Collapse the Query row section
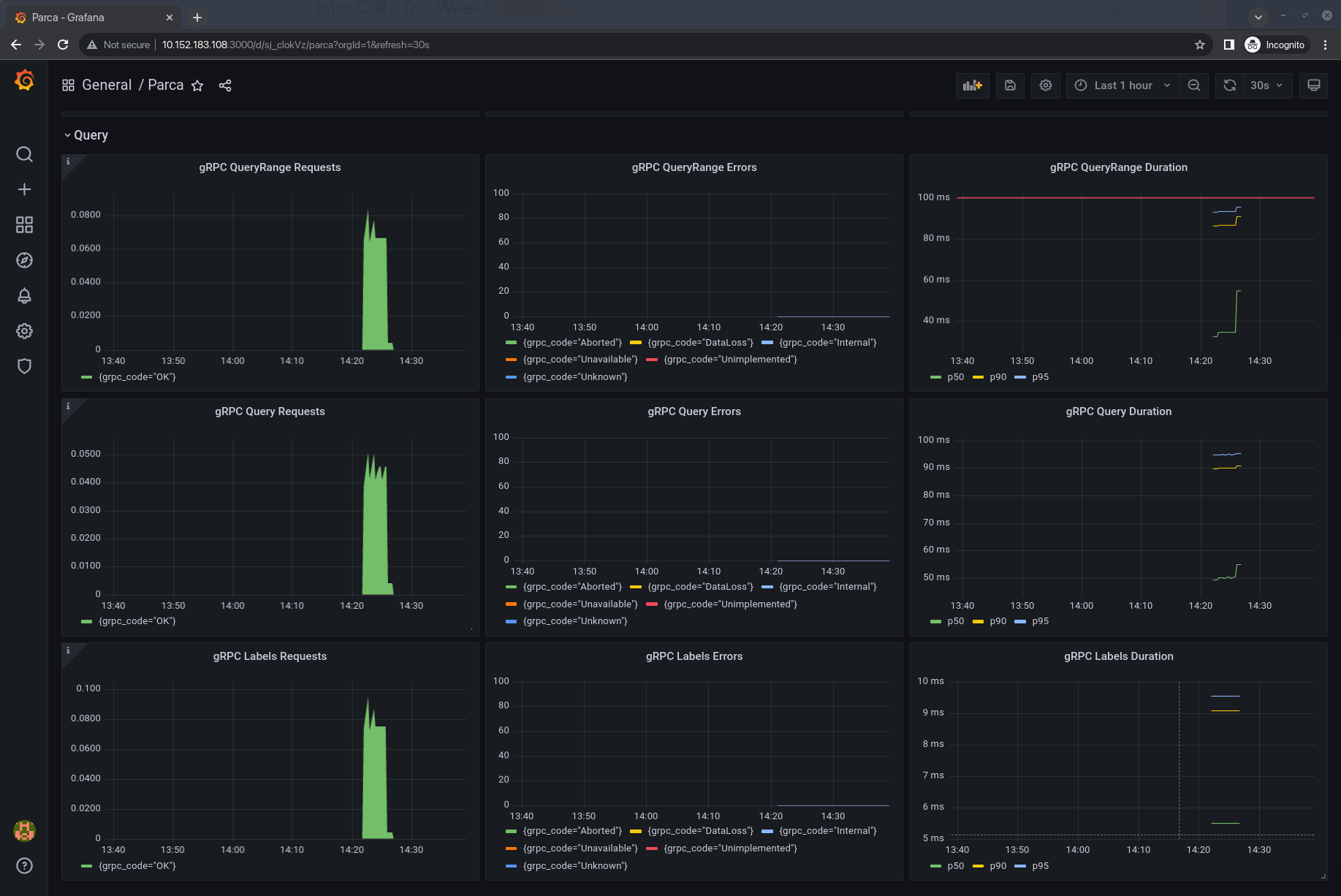The width and height of the screenshot is (1341, 896). point(91,135)
